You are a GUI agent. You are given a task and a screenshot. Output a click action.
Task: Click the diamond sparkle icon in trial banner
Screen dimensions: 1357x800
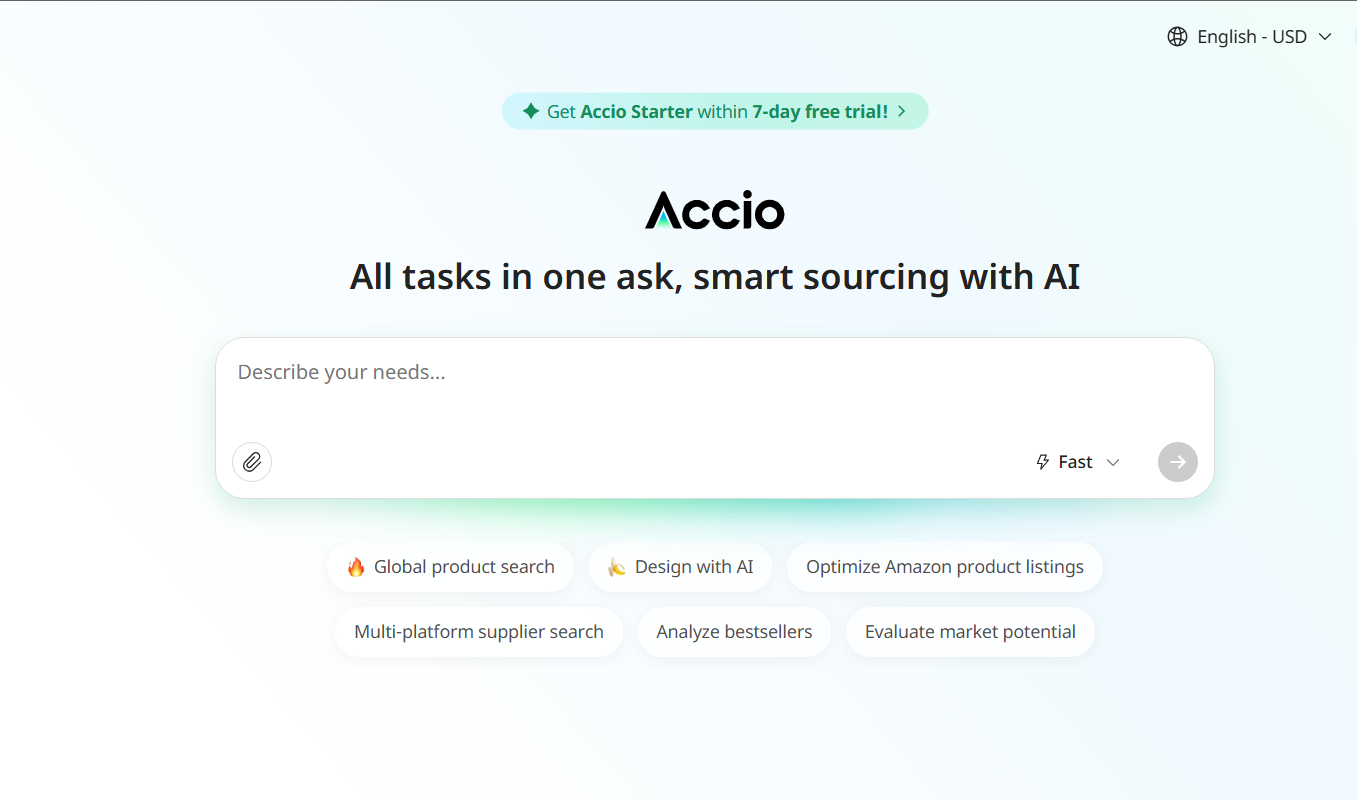coord(530,111)
